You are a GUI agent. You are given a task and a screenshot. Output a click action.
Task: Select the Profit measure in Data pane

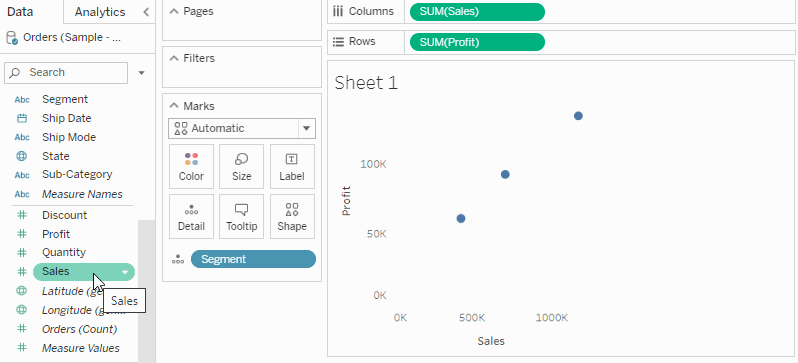pyautogui.click(x=56, y=234)
